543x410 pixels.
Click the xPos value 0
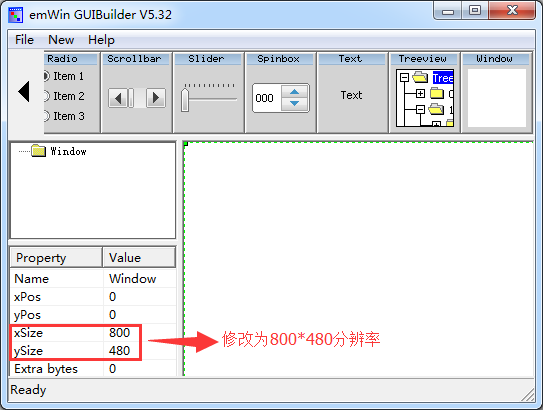[140, 297]
